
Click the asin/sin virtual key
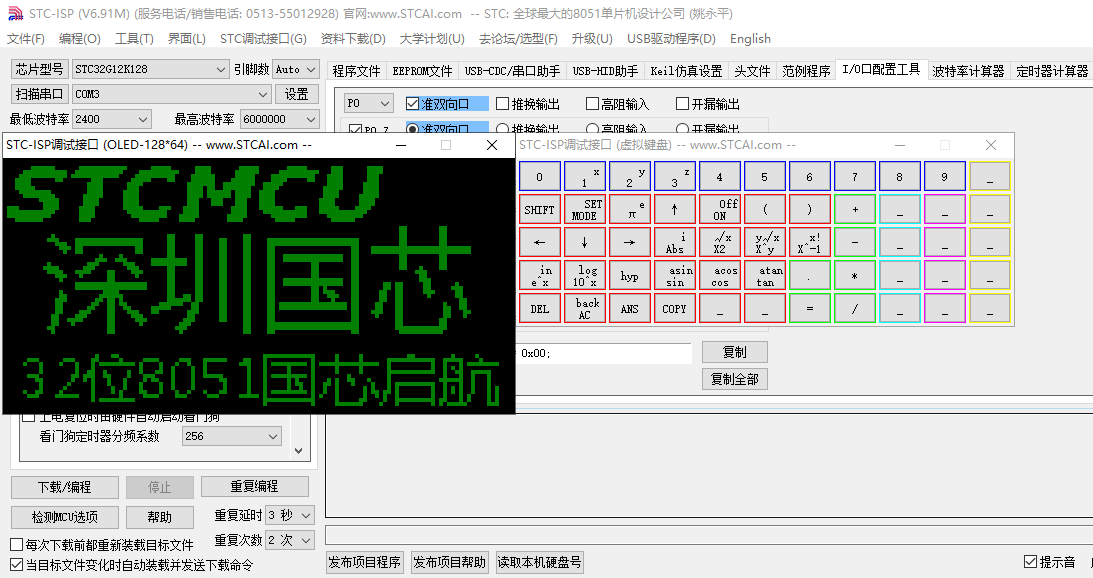pyautogui.click(x=674, y=275)
